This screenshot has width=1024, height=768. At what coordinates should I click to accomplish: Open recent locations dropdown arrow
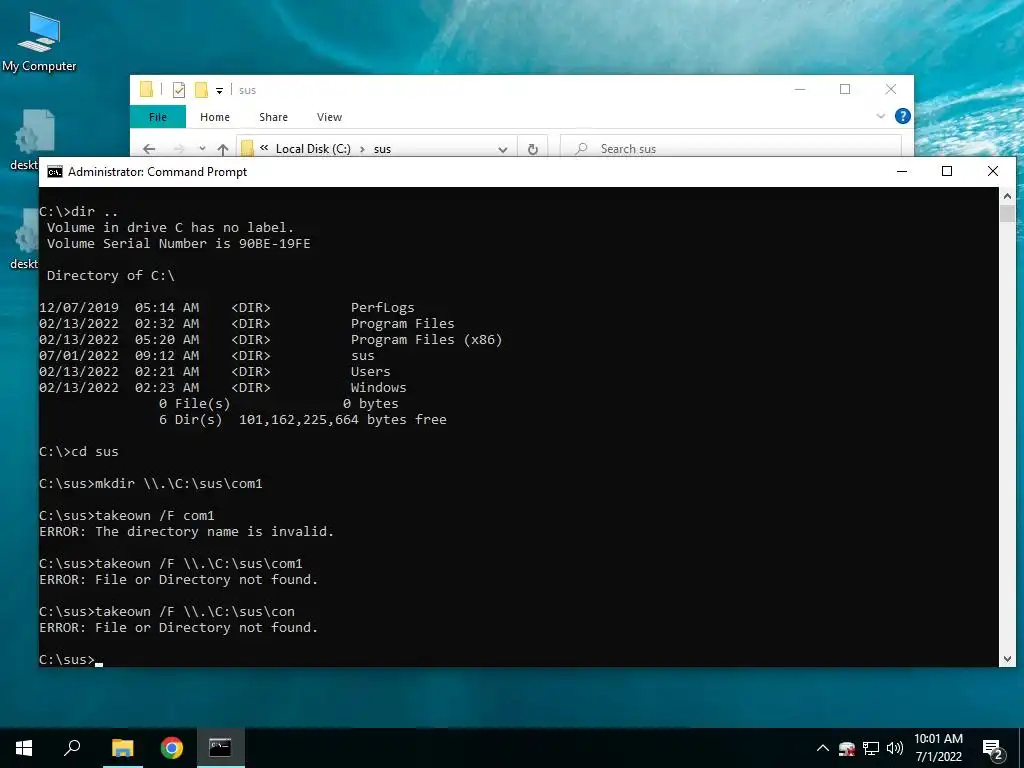202,149
